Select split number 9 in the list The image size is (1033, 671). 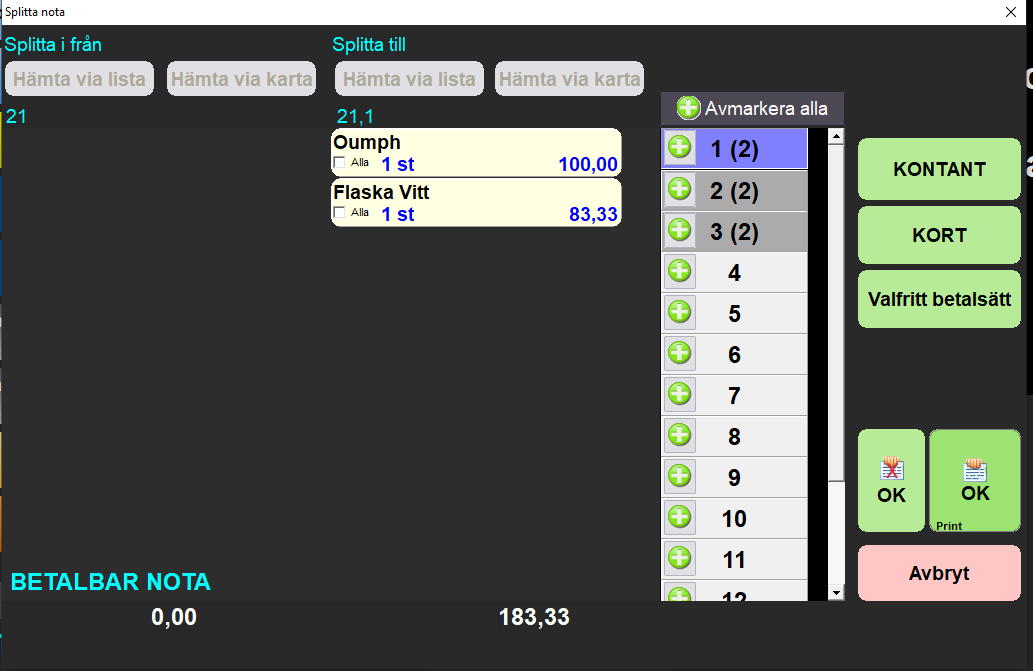735,478
